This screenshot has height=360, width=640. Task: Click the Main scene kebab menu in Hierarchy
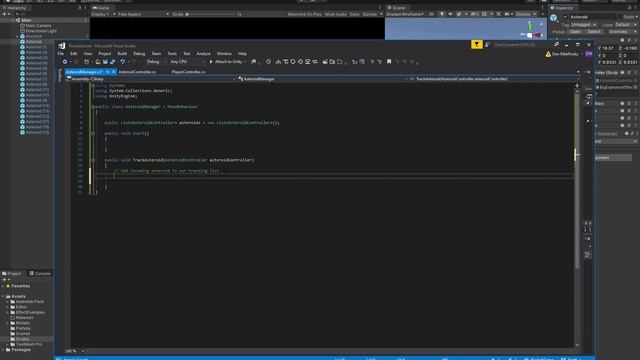[x=86, y=20]
